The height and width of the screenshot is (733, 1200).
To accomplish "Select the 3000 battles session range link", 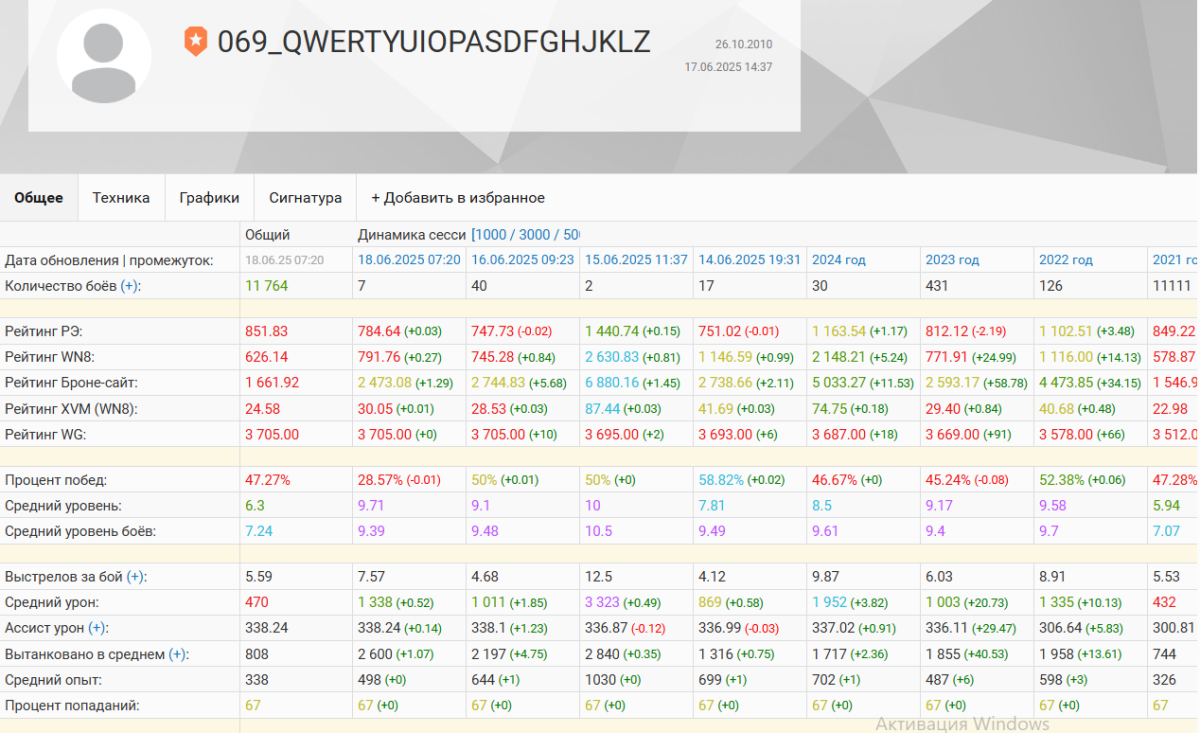I will pyautogui.click(x=535, y=235).
